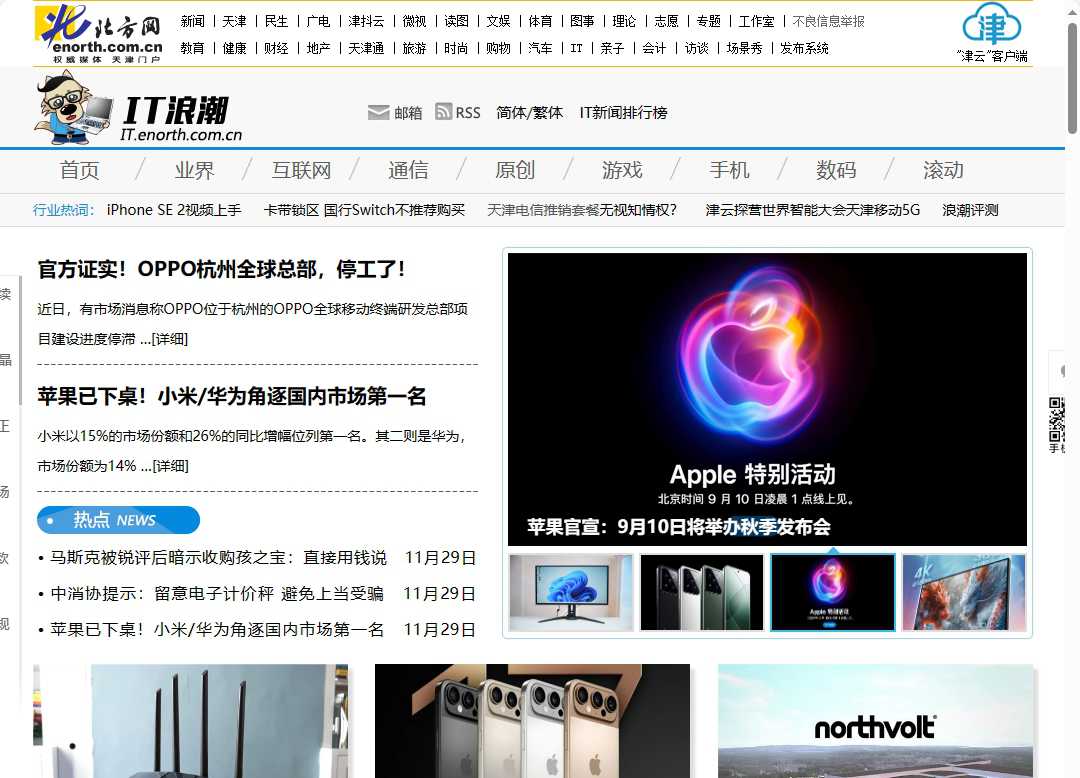
Task: Open the large Apple 特别活动 slide image
Action: [767, 399]
